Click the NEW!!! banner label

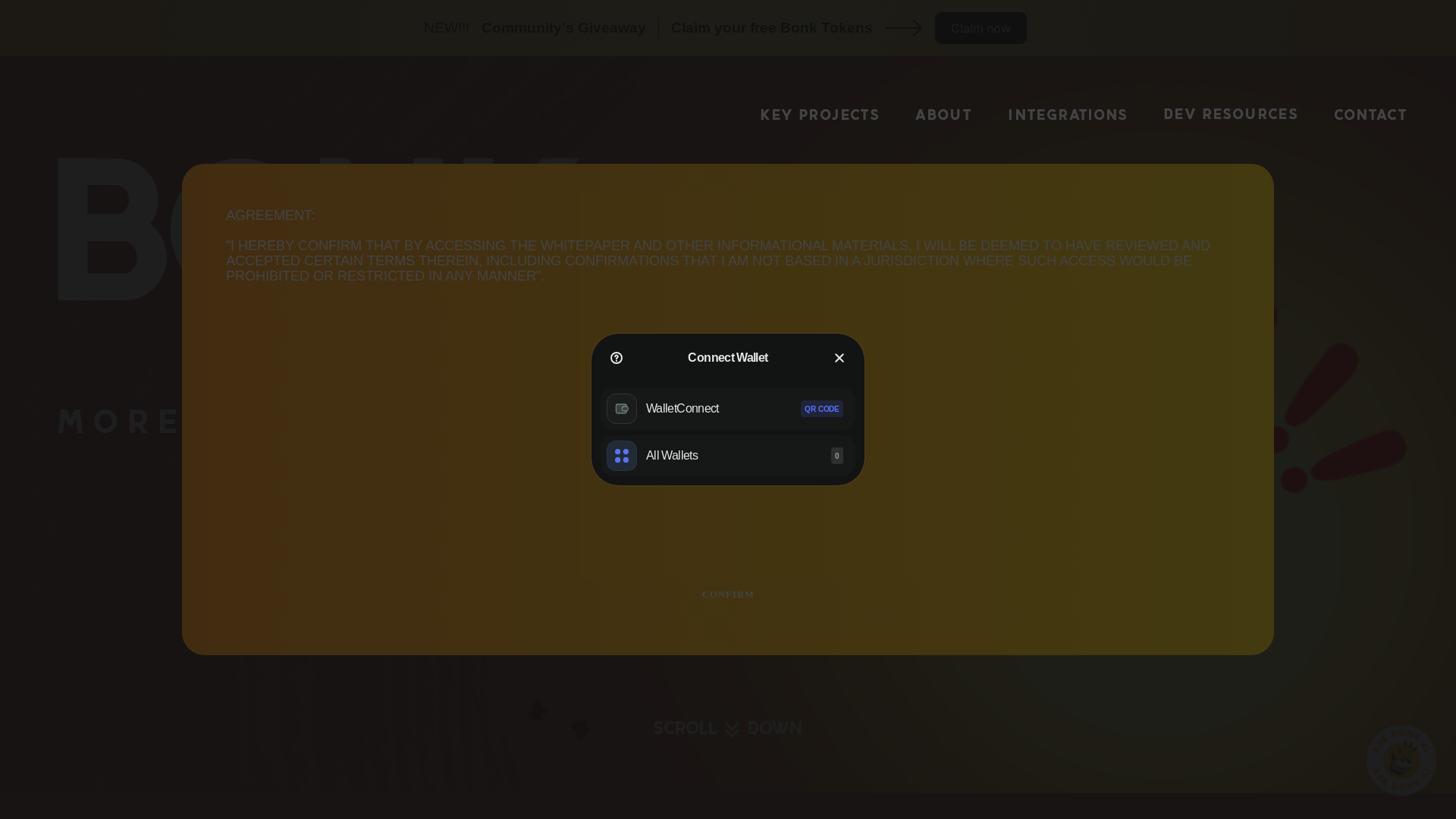point(447,28)
